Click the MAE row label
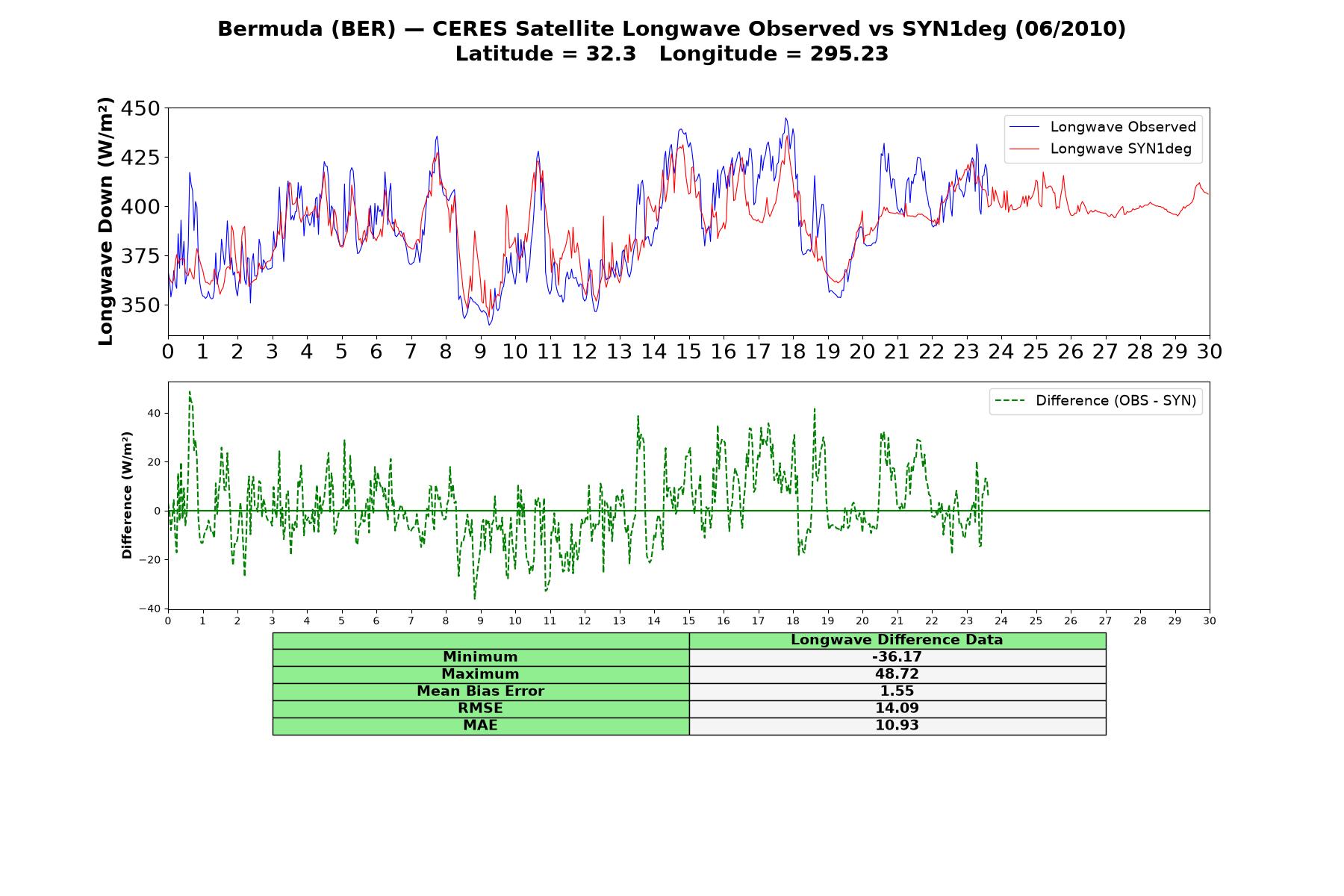 point(481,726)
